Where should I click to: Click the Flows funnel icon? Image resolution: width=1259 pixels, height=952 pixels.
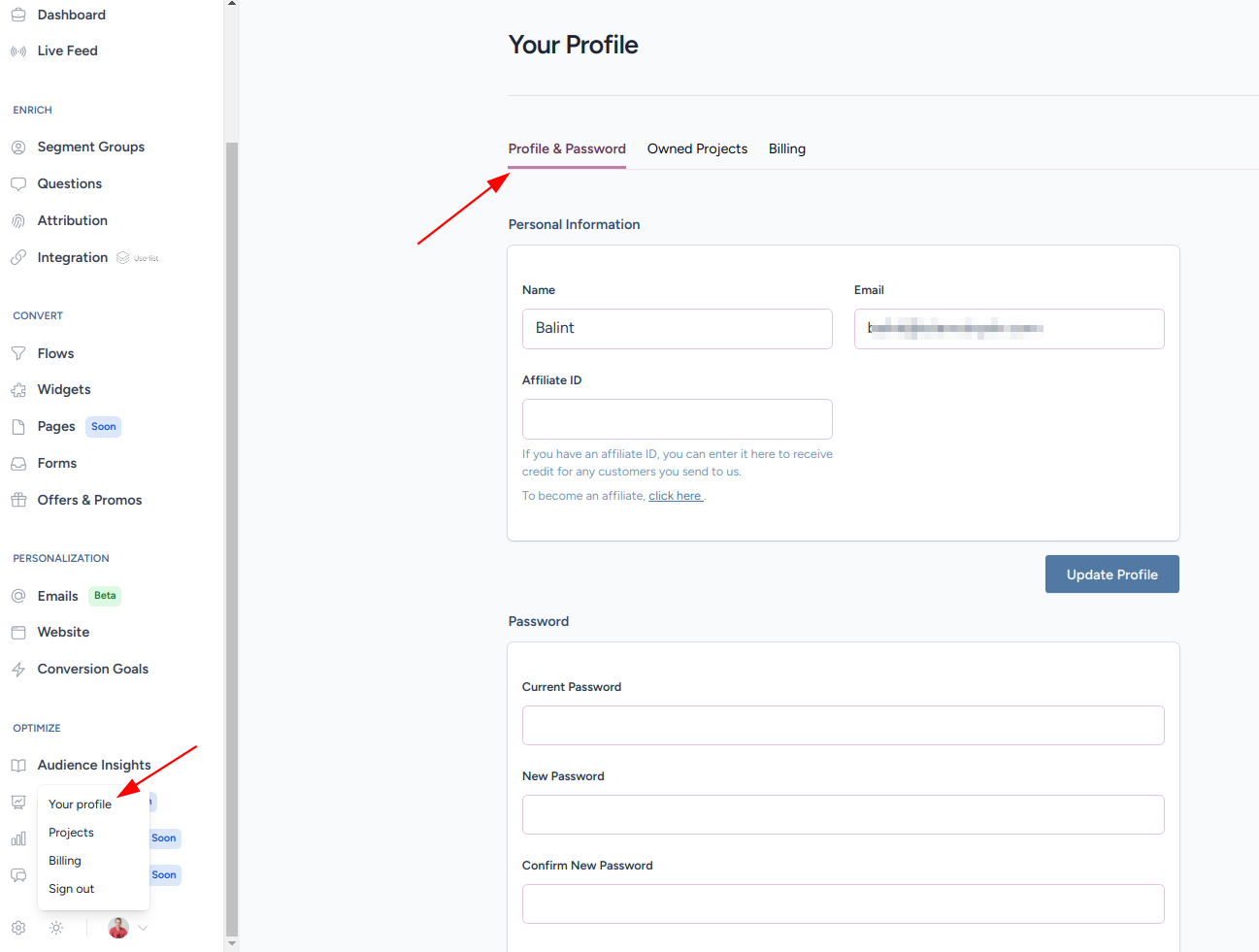pyautogui.click(x=18, y=353)
